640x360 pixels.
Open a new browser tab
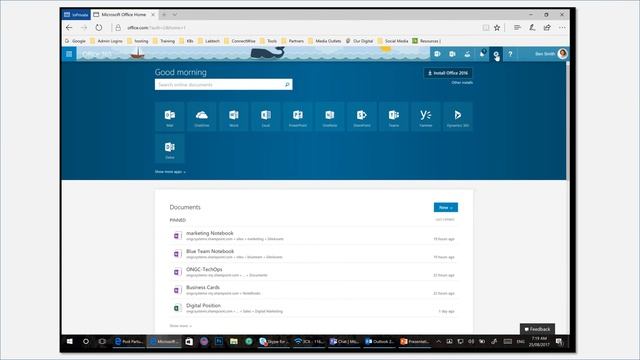coord(164,15)
